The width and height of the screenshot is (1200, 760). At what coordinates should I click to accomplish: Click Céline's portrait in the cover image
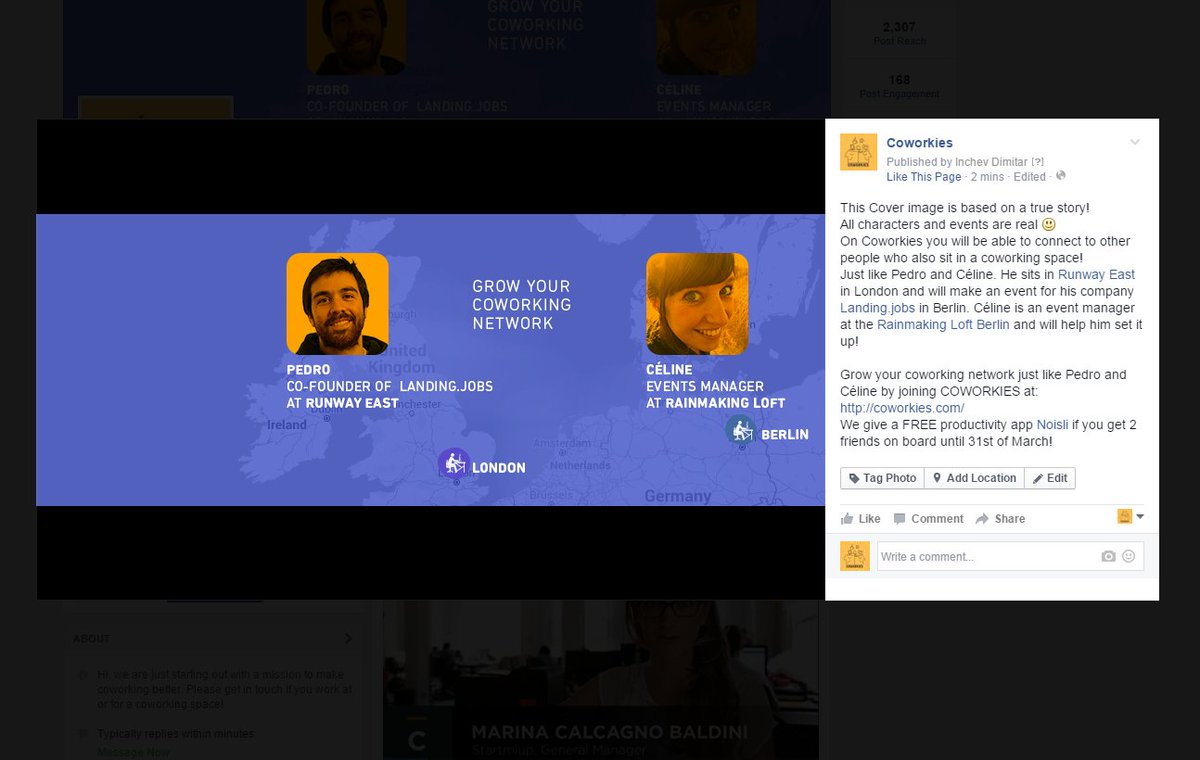click(x=697, y=304)
